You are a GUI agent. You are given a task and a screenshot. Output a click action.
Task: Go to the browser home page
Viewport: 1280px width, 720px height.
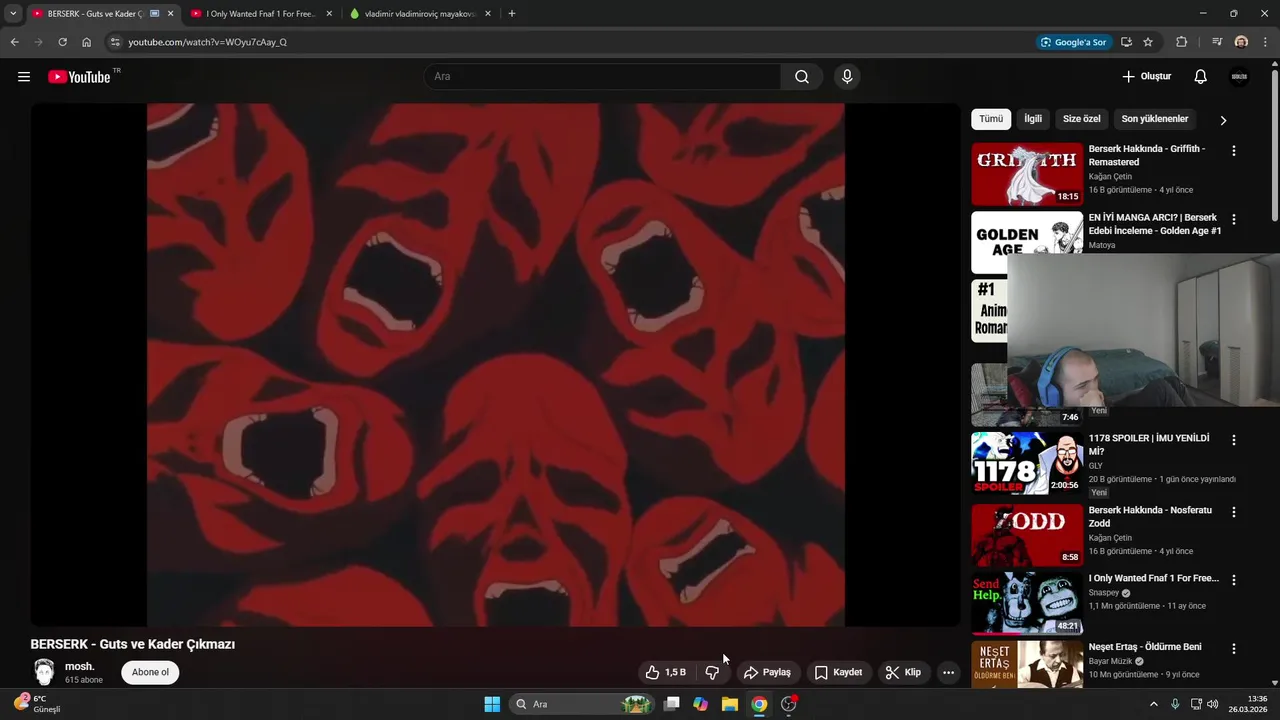pos(87,42)
